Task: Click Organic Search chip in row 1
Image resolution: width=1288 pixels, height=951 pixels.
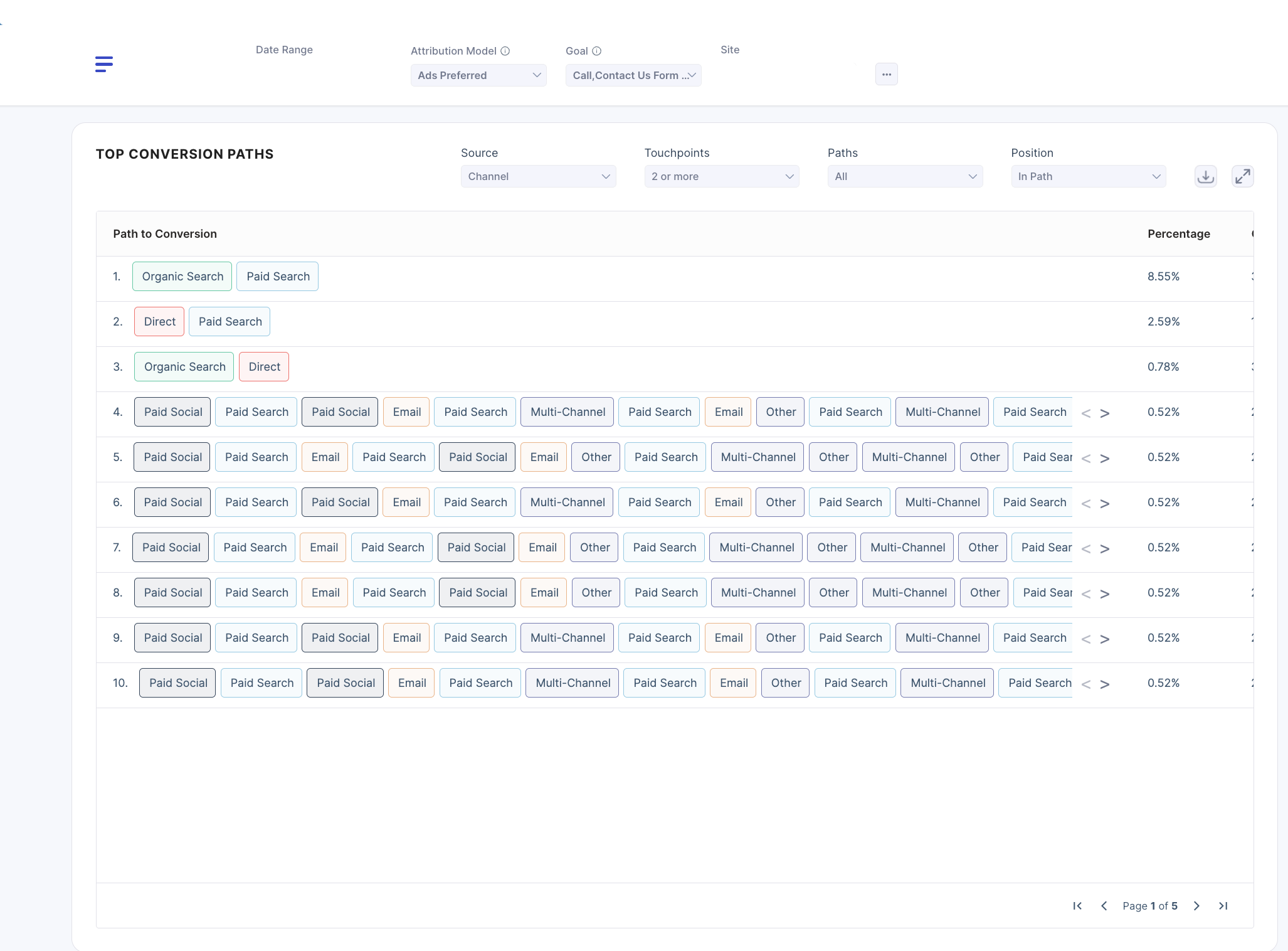Action: 182,277
